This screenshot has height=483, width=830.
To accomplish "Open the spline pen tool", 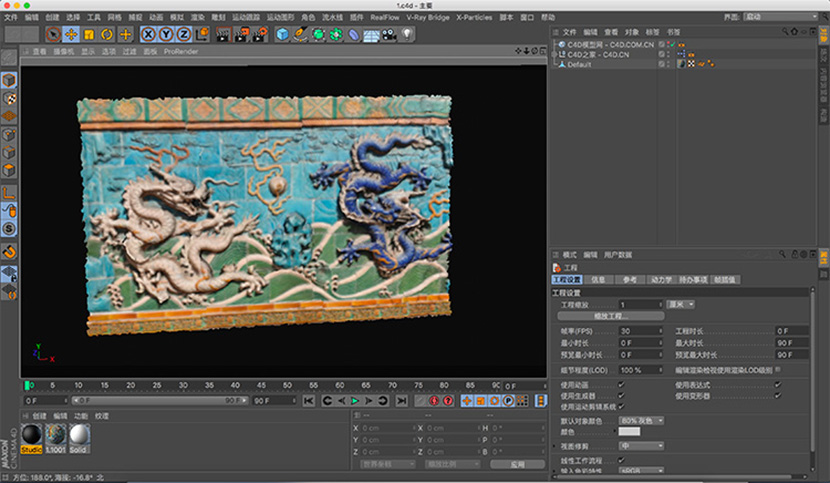I will 300,34.
